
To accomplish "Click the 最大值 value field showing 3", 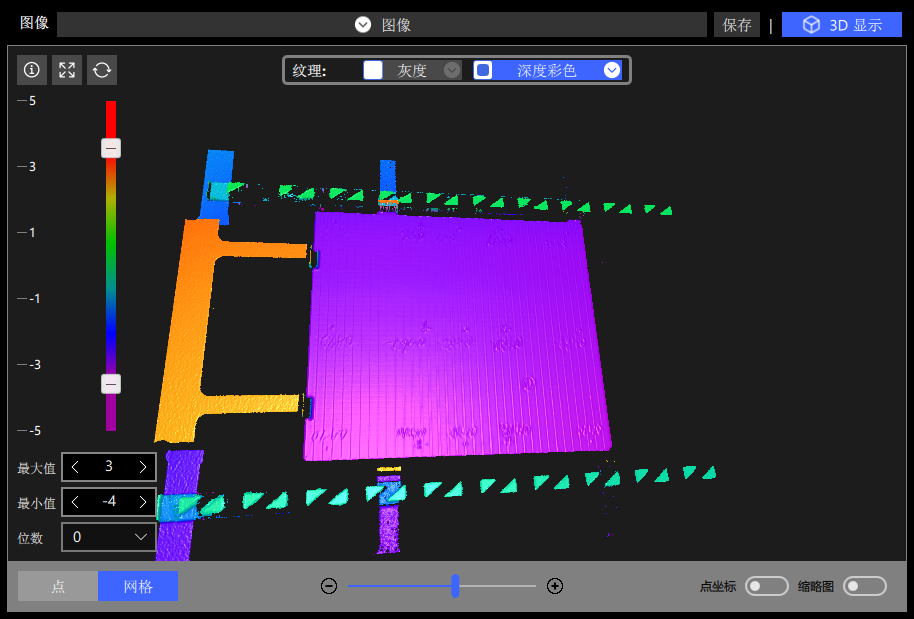I will (109, 466).
